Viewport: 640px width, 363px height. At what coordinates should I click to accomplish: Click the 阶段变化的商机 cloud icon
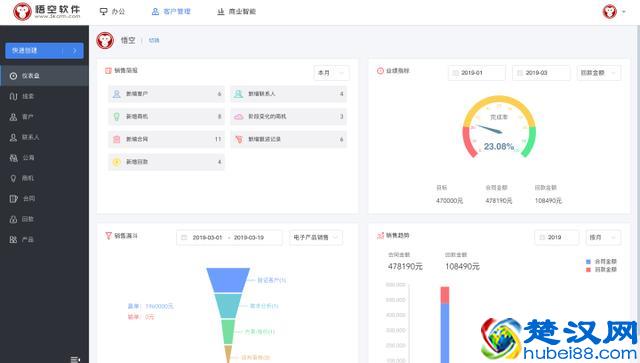[x=238, y=117]
